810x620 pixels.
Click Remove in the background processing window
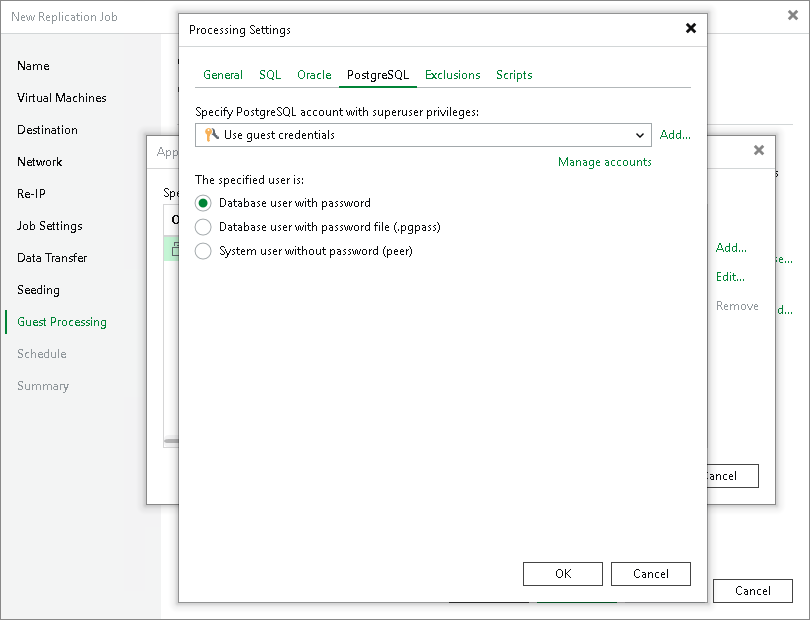point(737,306)
